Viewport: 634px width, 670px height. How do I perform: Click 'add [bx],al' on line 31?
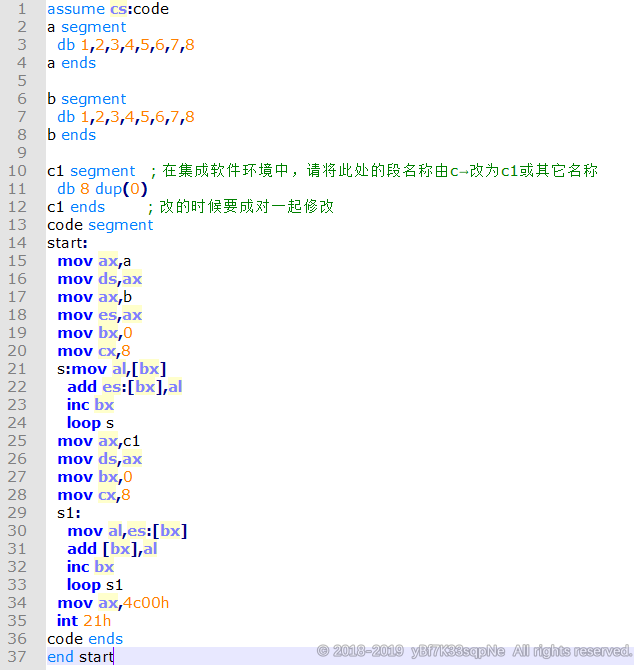click(112, 549)
